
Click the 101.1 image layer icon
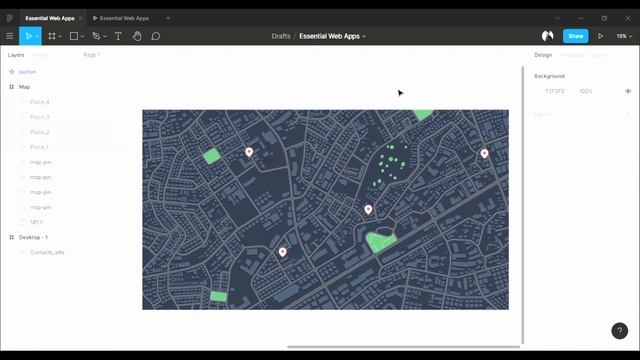(x=23, y=222)
